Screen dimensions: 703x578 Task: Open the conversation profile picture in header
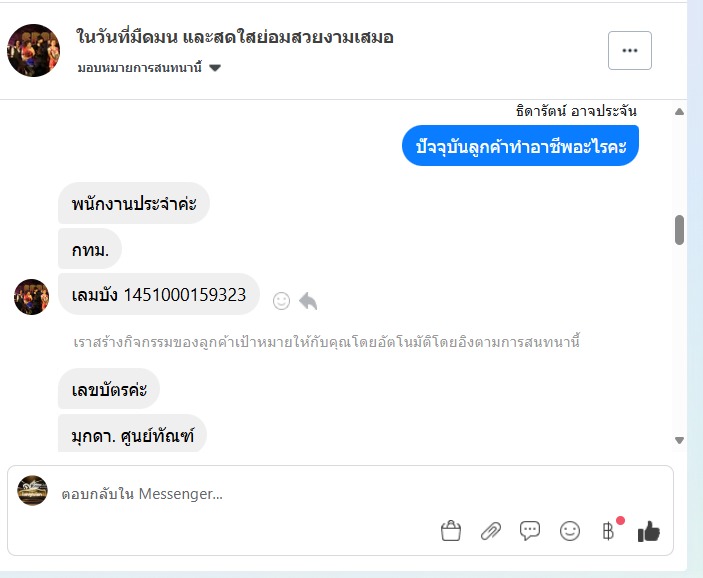[x=33, y=50]
